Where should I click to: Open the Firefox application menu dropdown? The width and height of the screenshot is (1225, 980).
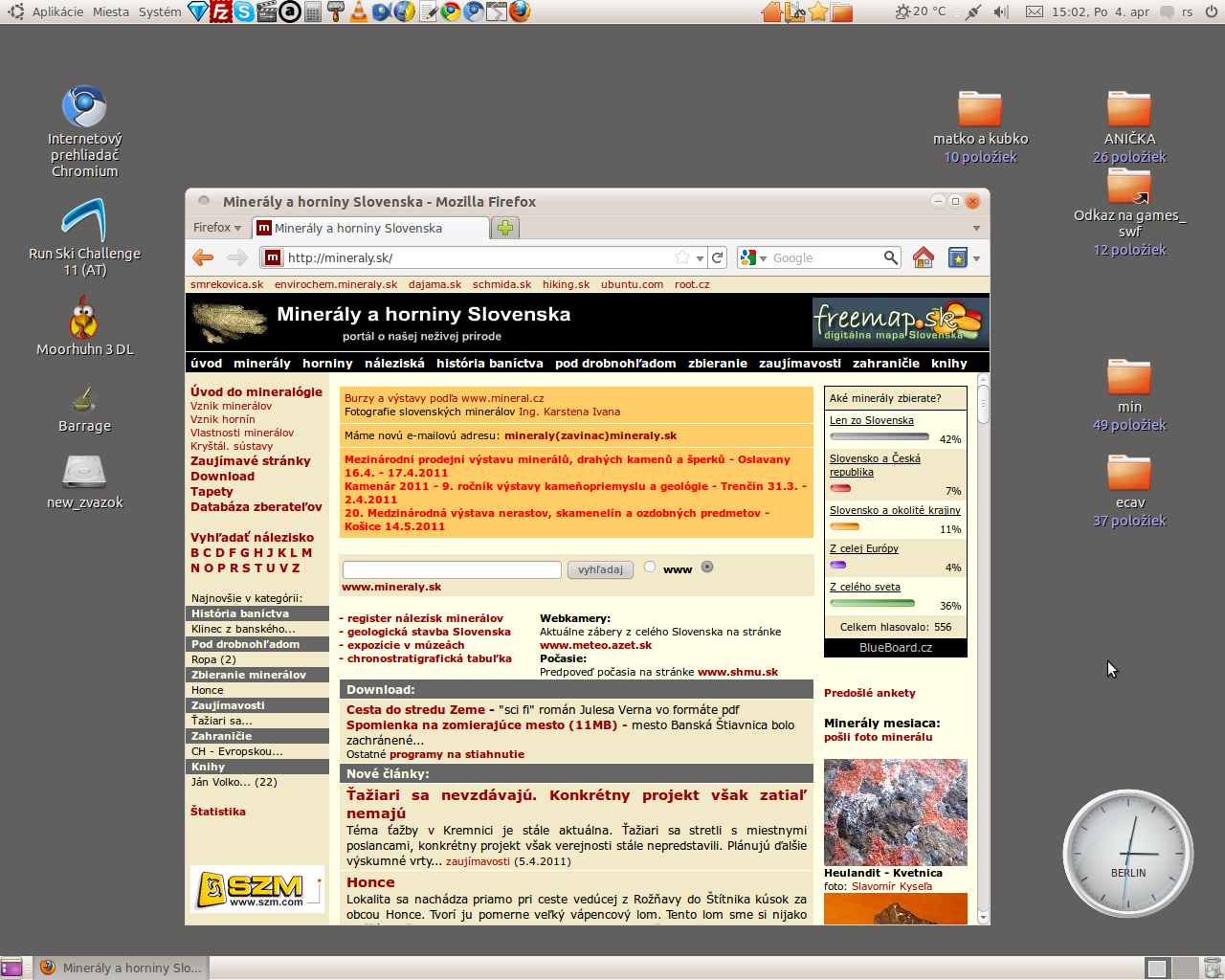(217, 228)
